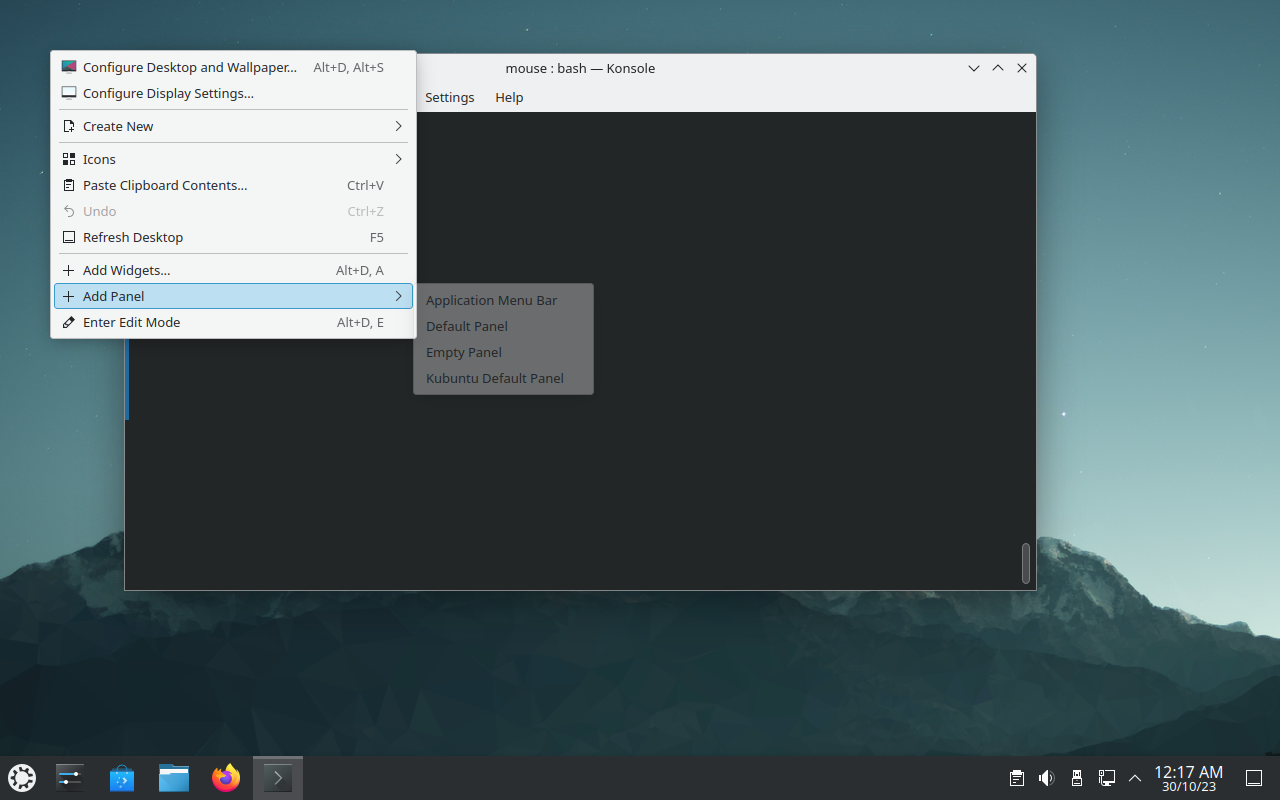Open the volume control in the system tray
Viewport: 1280px width, 800px height.
[1046, 778]
